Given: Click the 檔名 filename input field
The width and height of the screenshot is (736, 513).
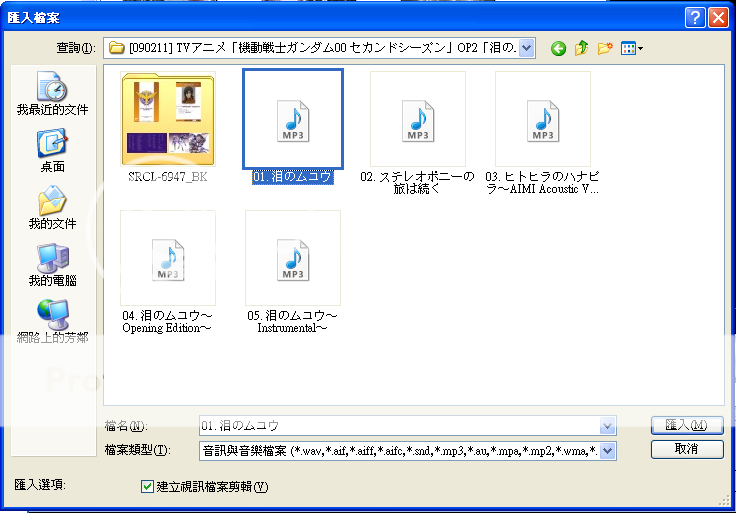Looking at the screenshot, I should tap(398, 426).
